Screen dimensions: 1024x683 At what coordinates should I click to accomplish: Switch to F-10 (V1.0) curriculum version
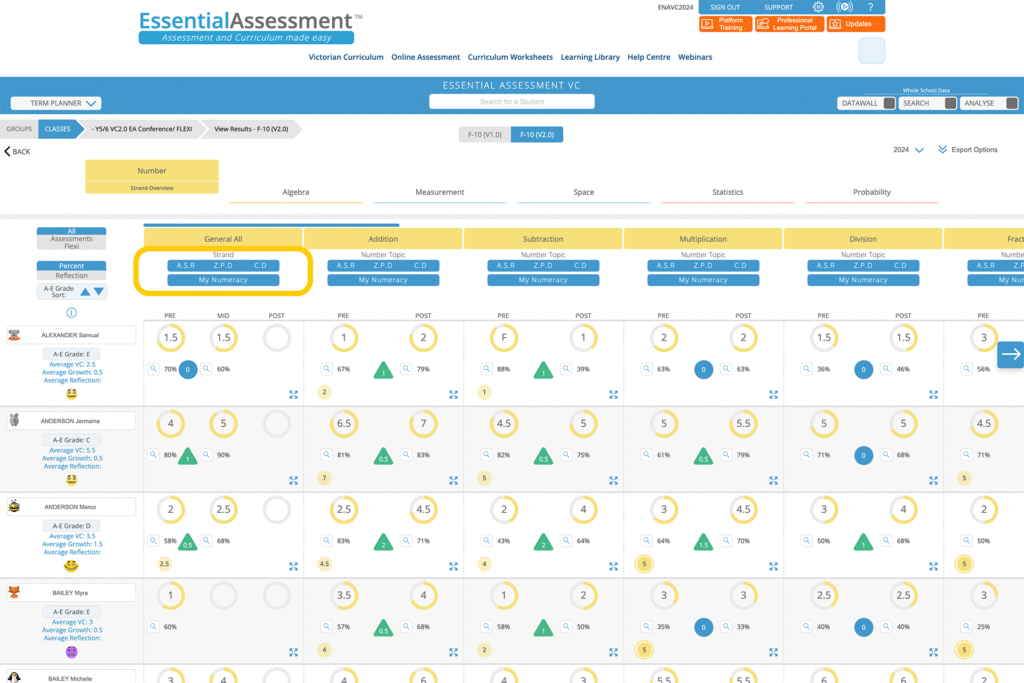485,135
